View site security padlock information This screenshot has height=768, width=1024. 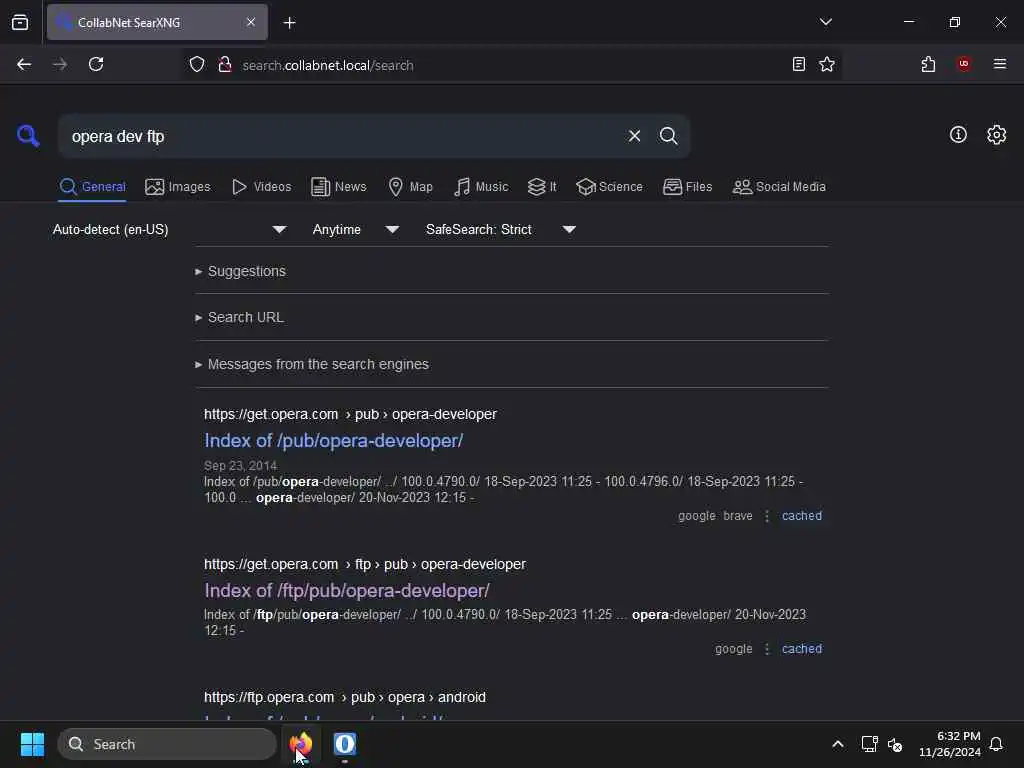(225, 64)
